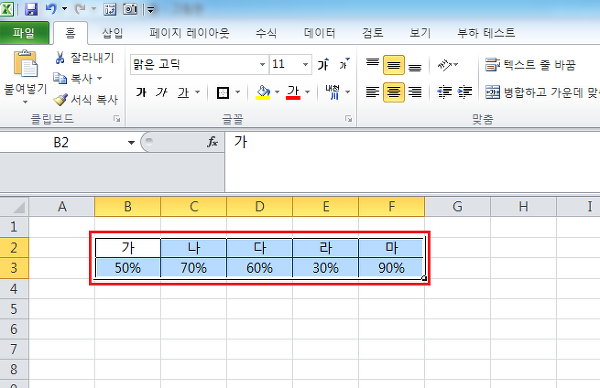Set top vertical alignment

pos(372,64)
